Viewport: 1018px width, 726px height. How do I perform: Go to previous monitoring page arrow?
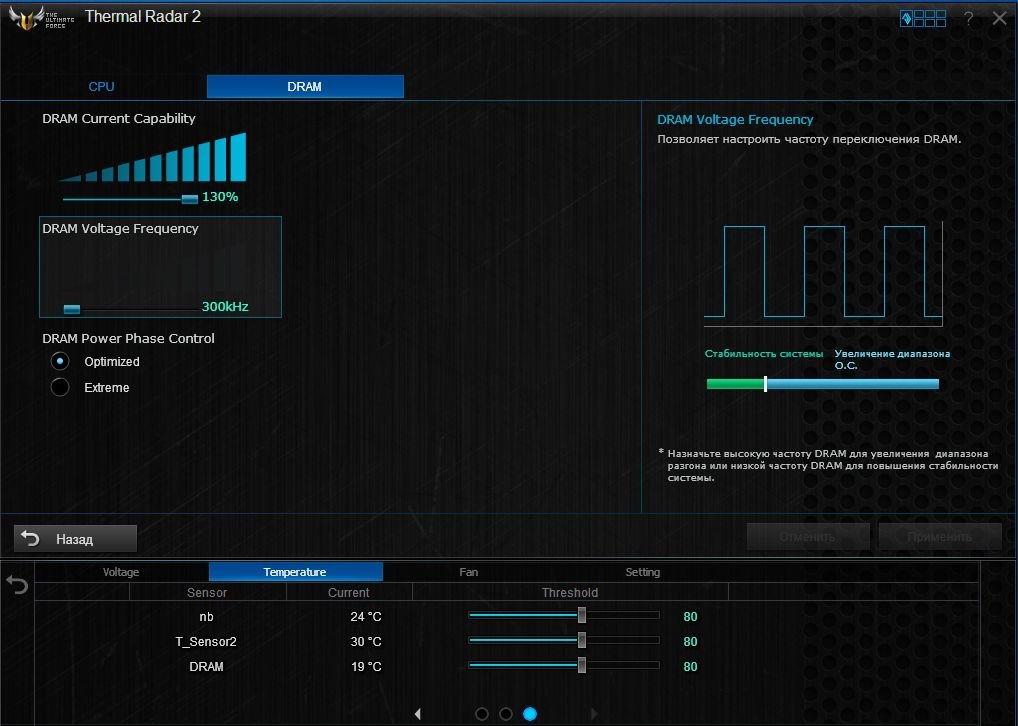(x=418, y=714)
